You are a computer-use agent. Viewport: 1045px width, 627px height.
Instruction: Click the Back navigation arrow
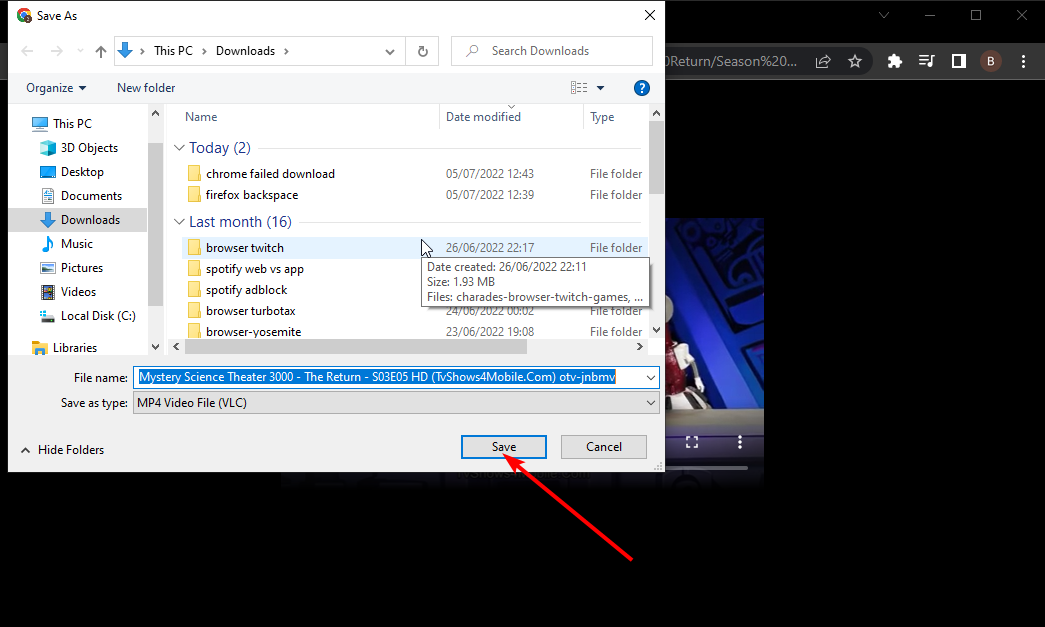27,51
